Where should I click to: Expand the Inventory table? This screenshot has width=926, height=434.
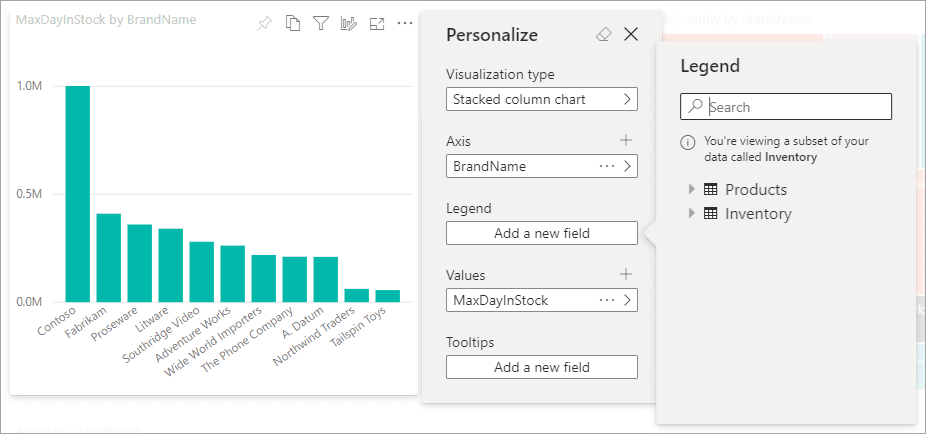[690, 213]
